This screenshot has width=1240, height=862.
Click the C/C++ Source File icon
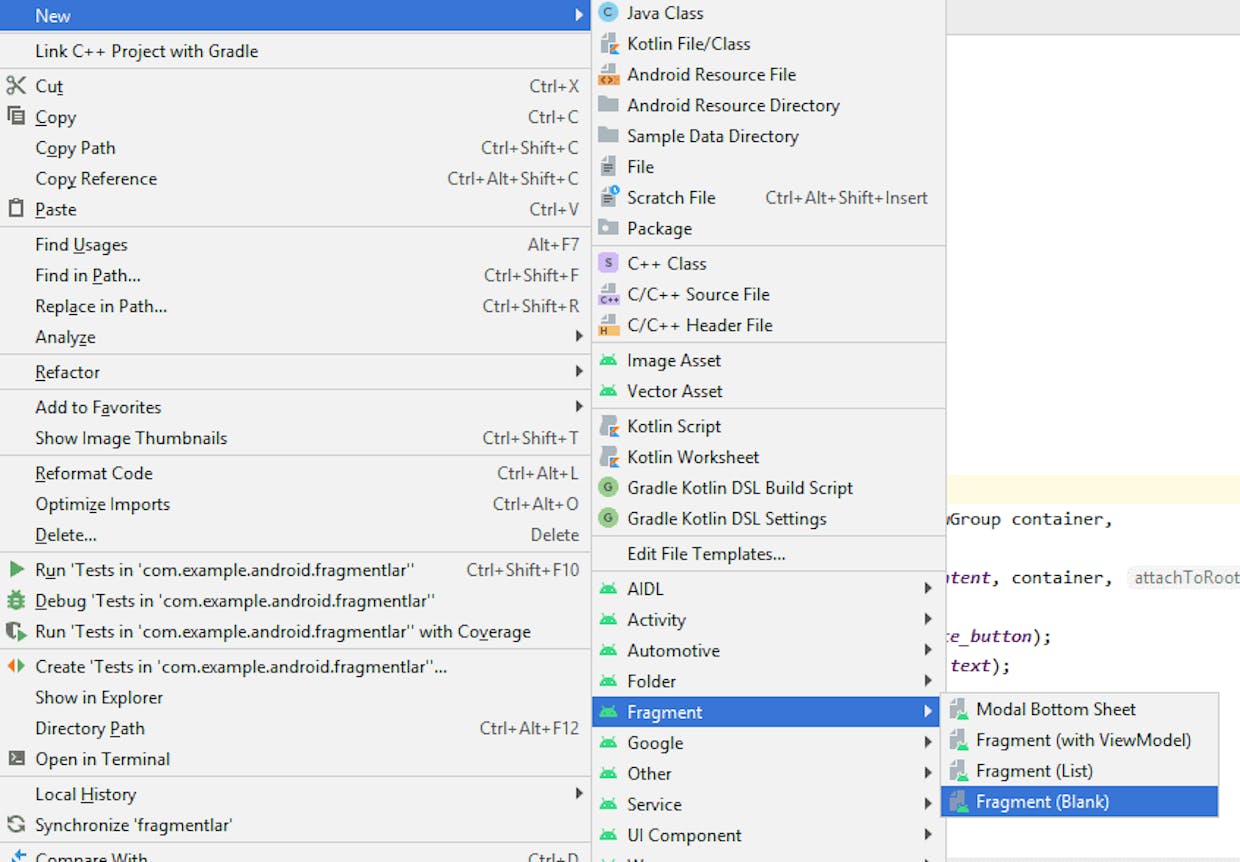[608, 295]
